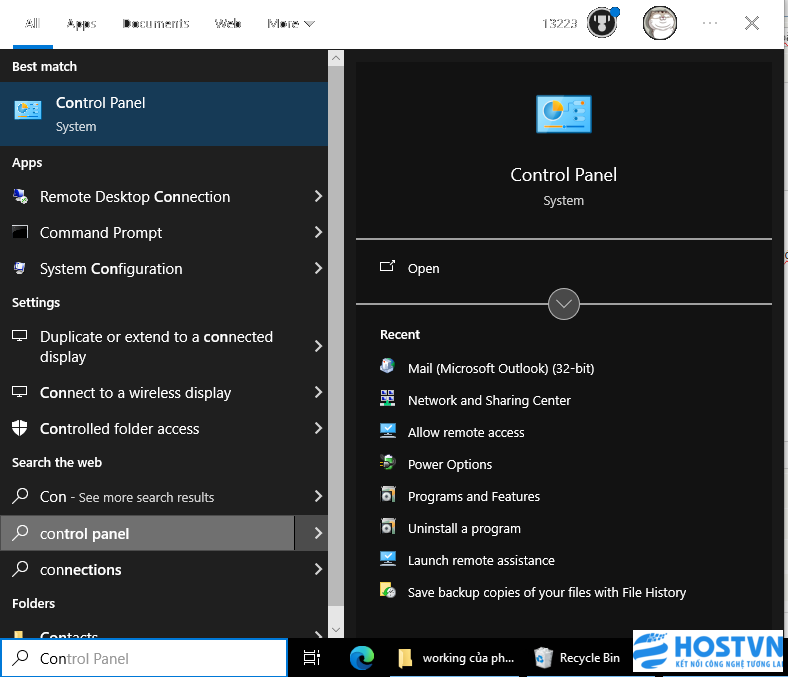This screenshot has height=677, width=788.
Task: Click the Allow remote access icon
Action: (x=387, y=431)
